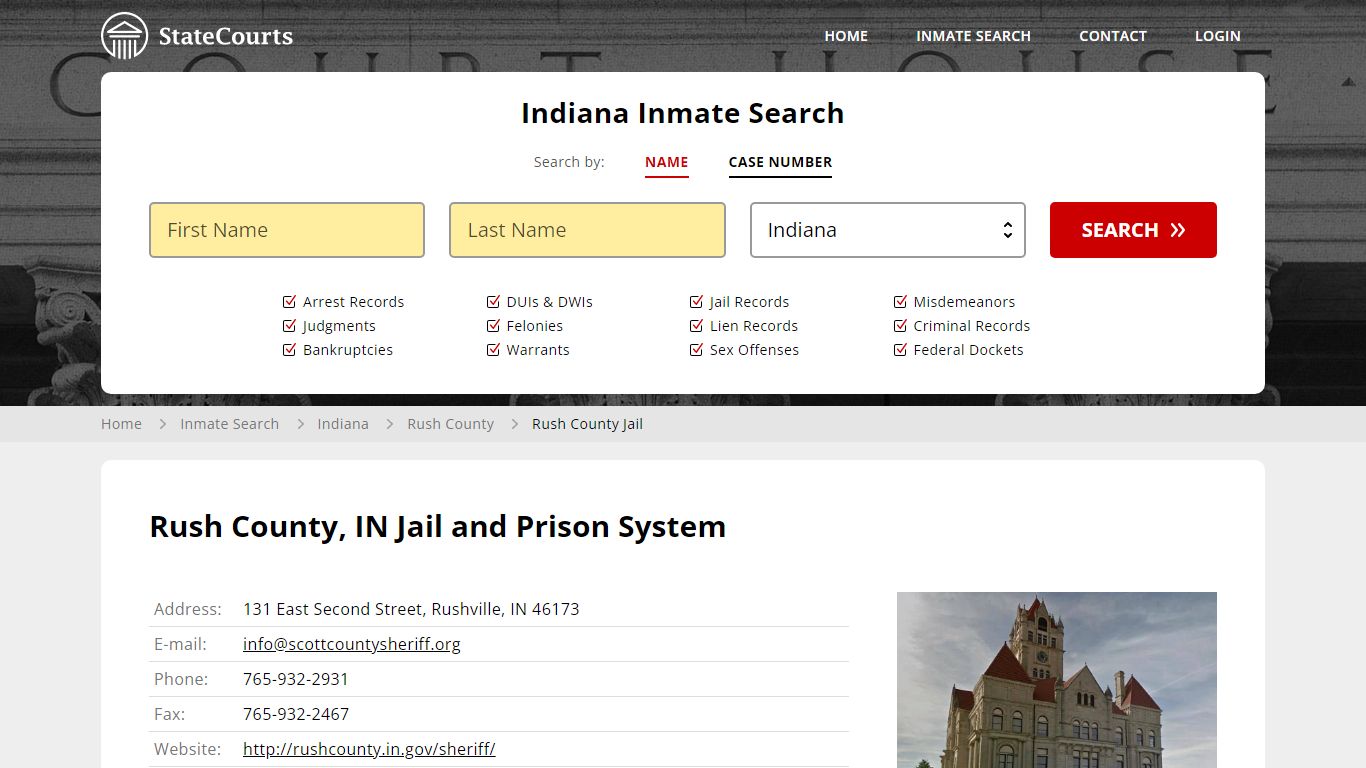The height and width of the screenshot is (768, 1366).
Task: Click the Rush County Jail and Prison System heading
Action: click(437, 527)
